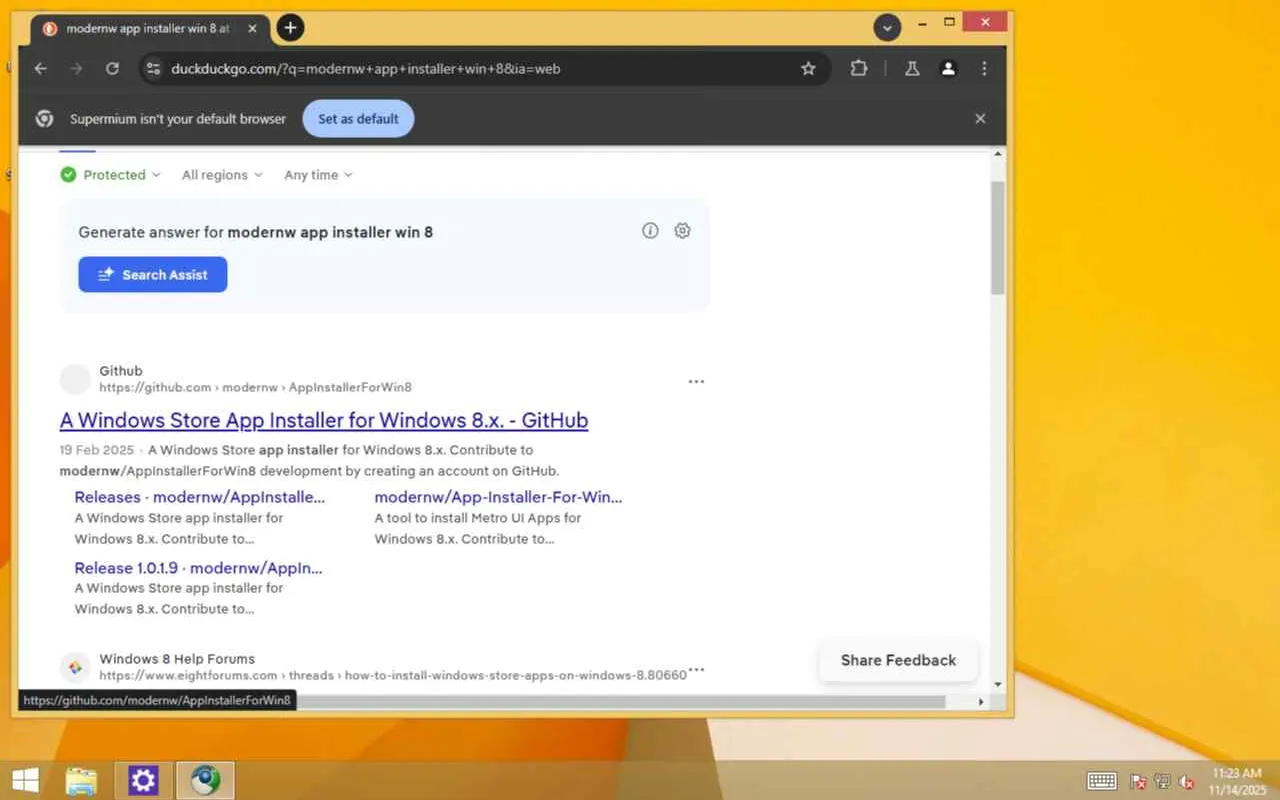Expand the Any time filter dropdown
1280x800 pixels.
tap(318, 175)
